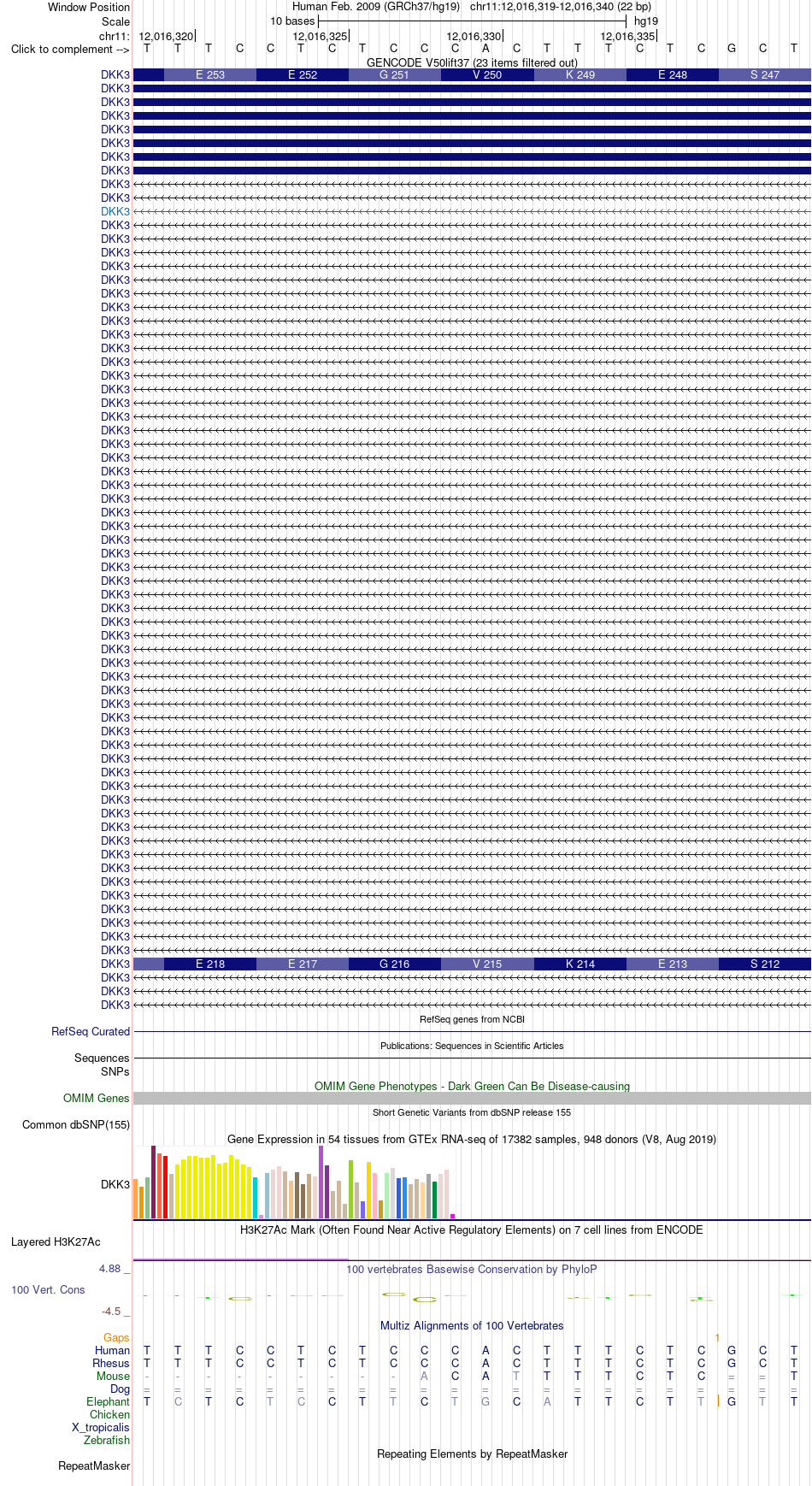Image resolution: width=812 pixels, height=1486 pixels.
Task: Click 'OMIM Gene Phenotypes' green title
Action: click(472, 1086)
